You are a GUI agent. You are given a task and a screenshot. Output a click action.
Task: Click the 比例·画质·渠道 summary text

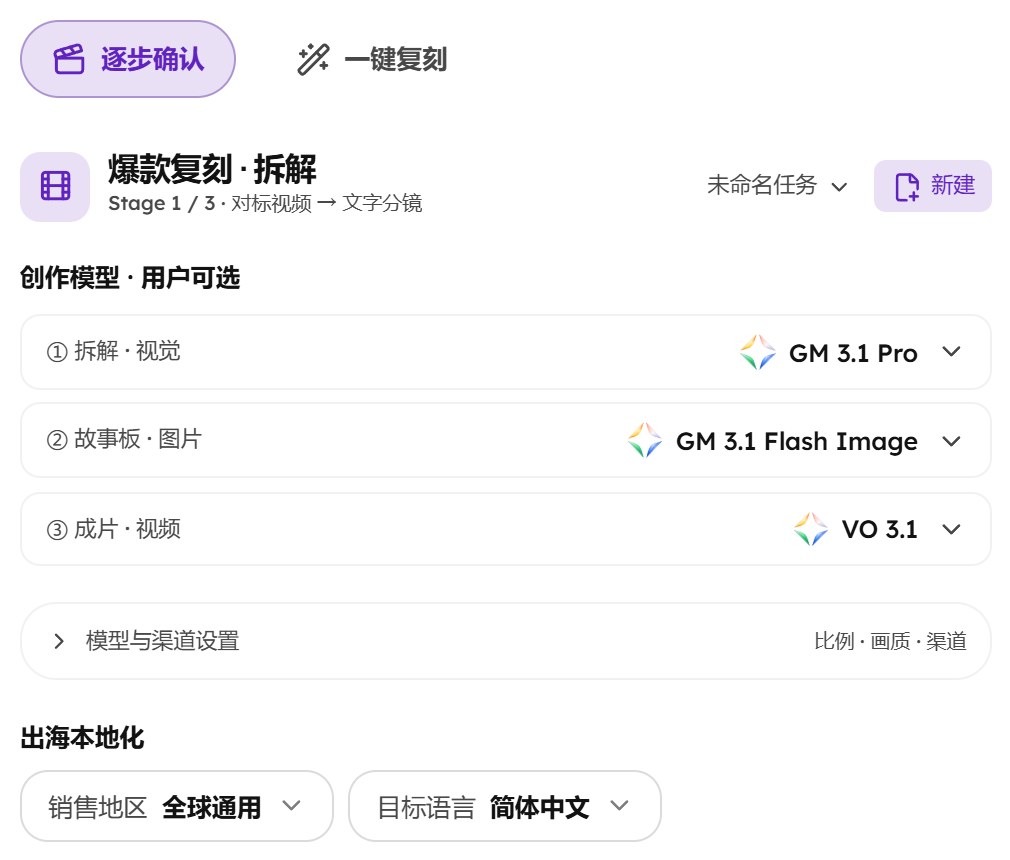point(890,641)
